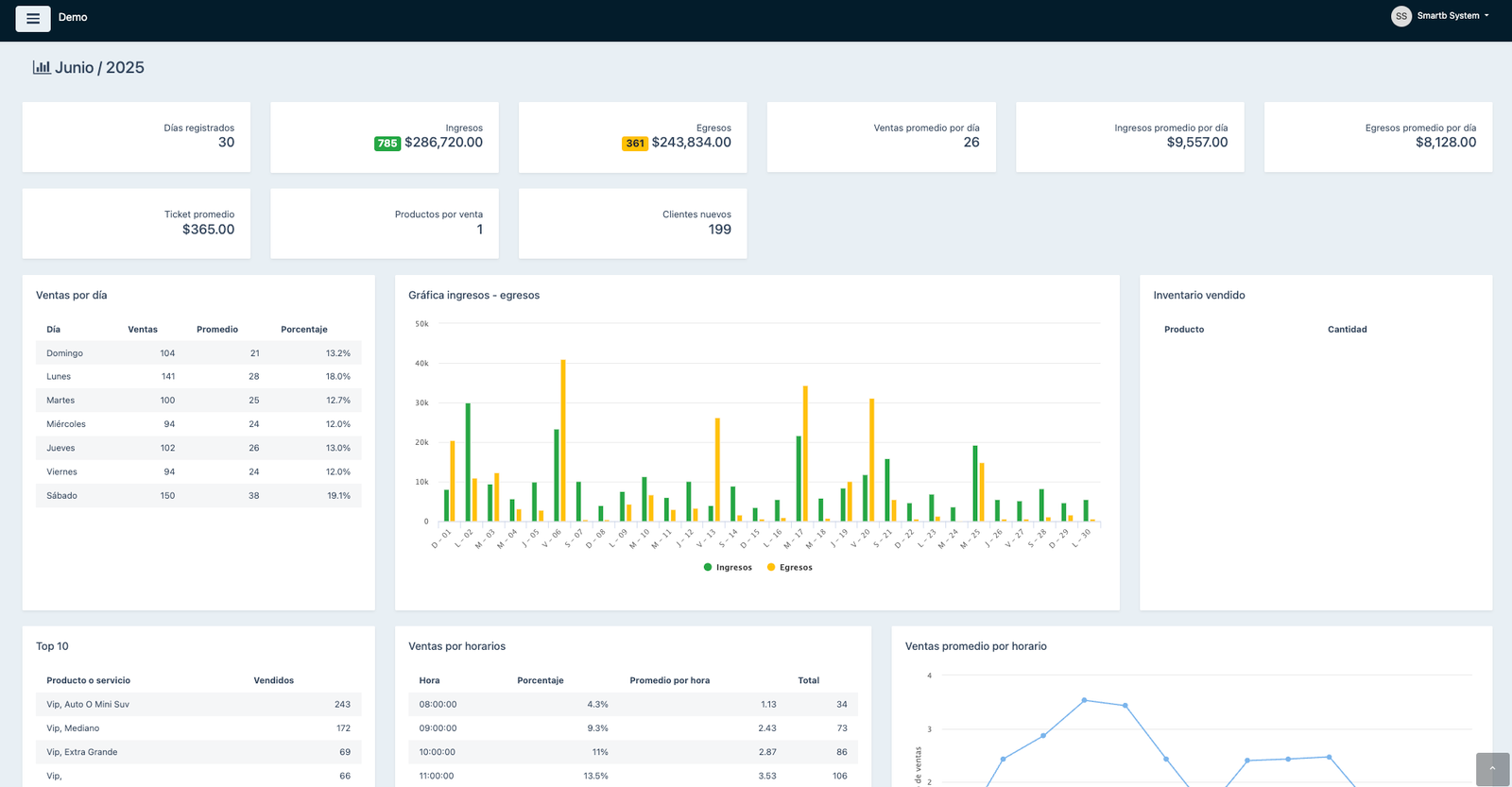Click the Demo brand link
Viewport: 1512px width, 787px height.
click(x=73, y=17)
